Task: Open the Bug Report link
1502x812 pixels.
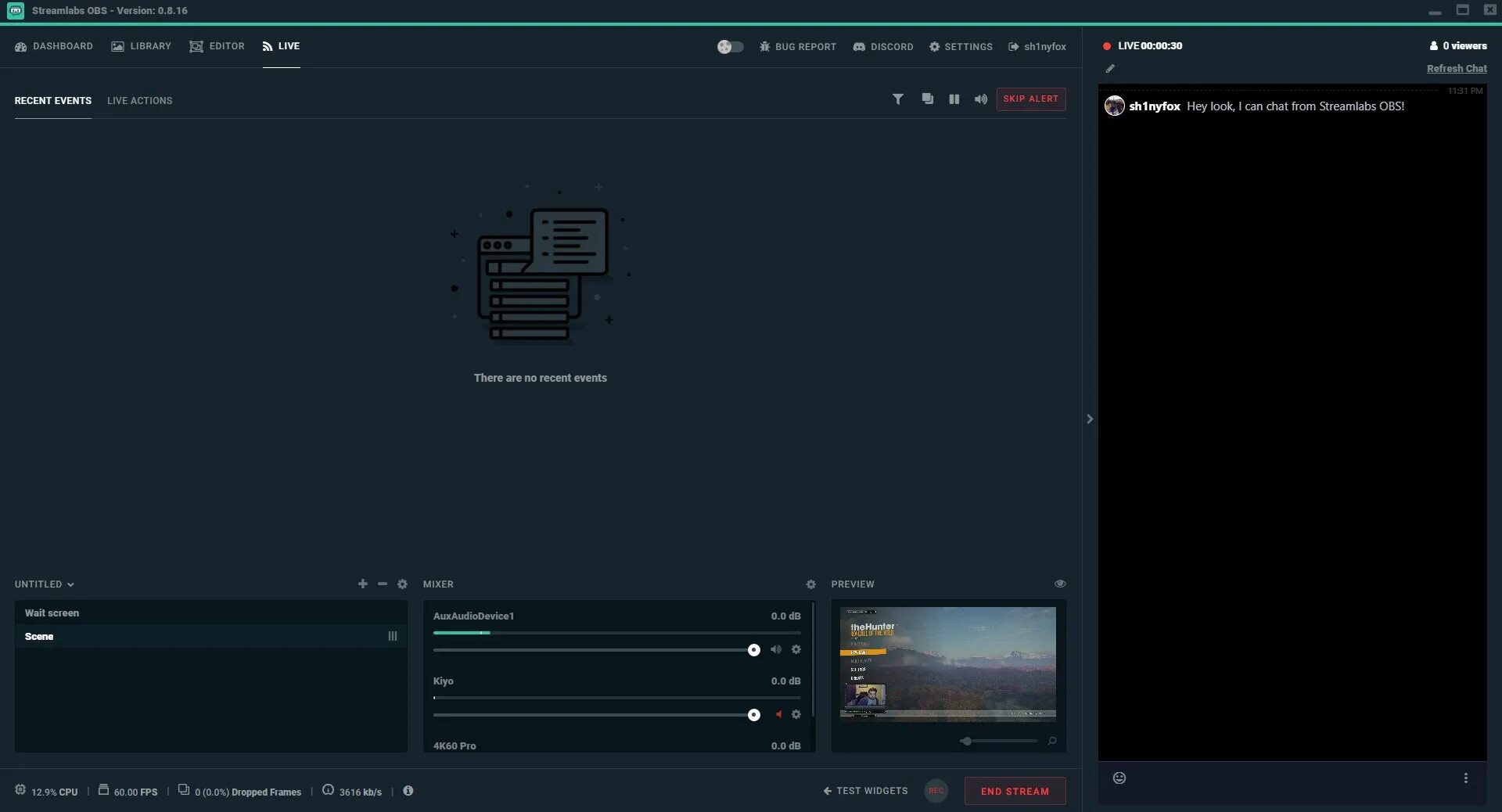Action: [797, 47]
